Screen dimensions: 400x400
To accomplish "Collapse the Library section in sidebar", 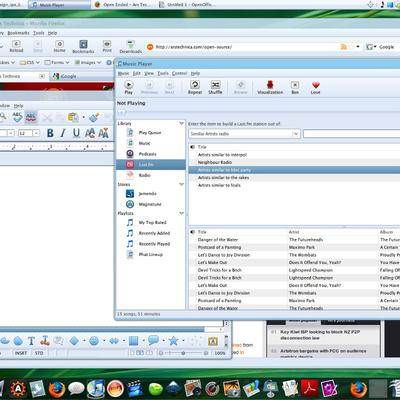I will click(x=181, y=124).
